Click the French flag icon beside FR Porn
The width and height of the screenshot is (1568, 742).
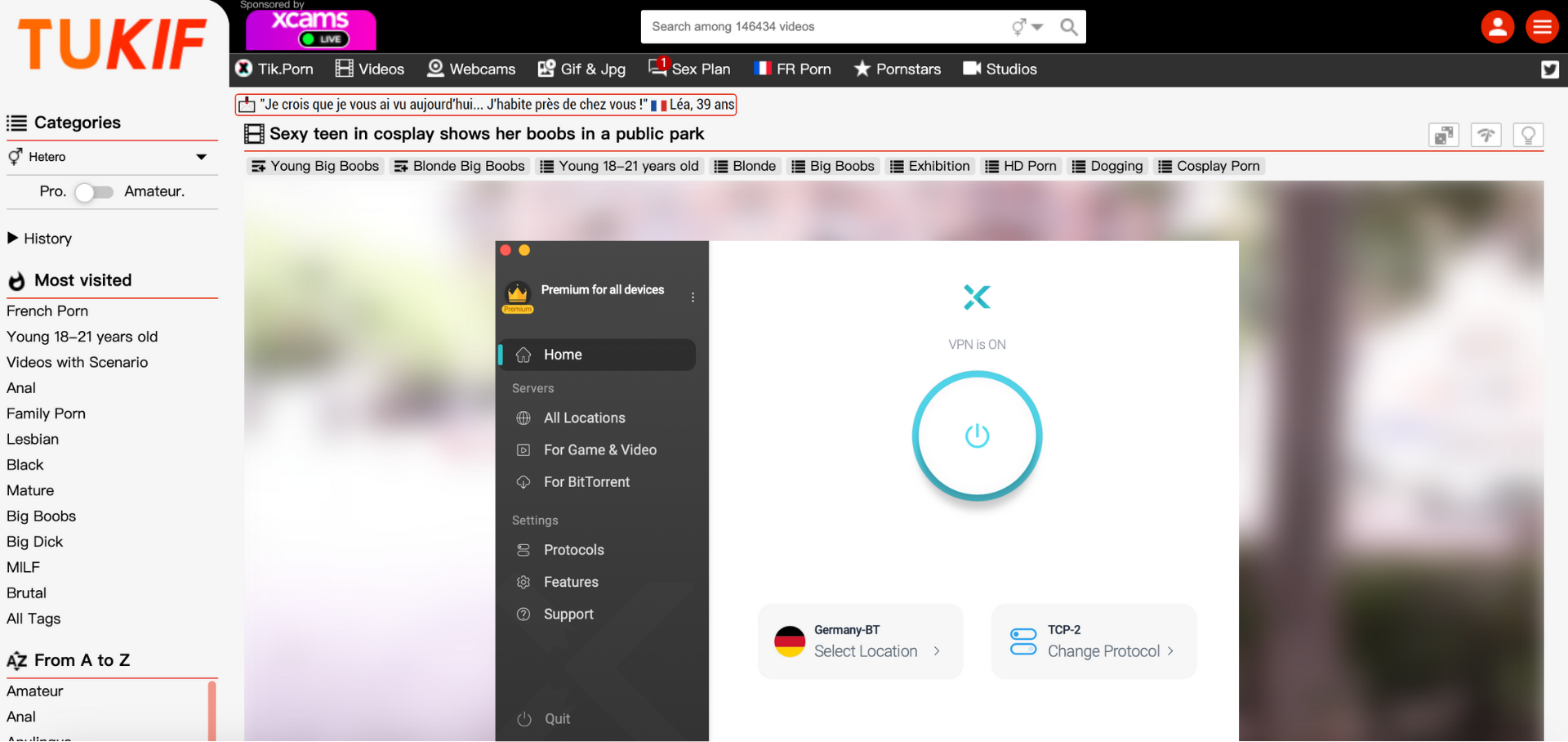763,69
